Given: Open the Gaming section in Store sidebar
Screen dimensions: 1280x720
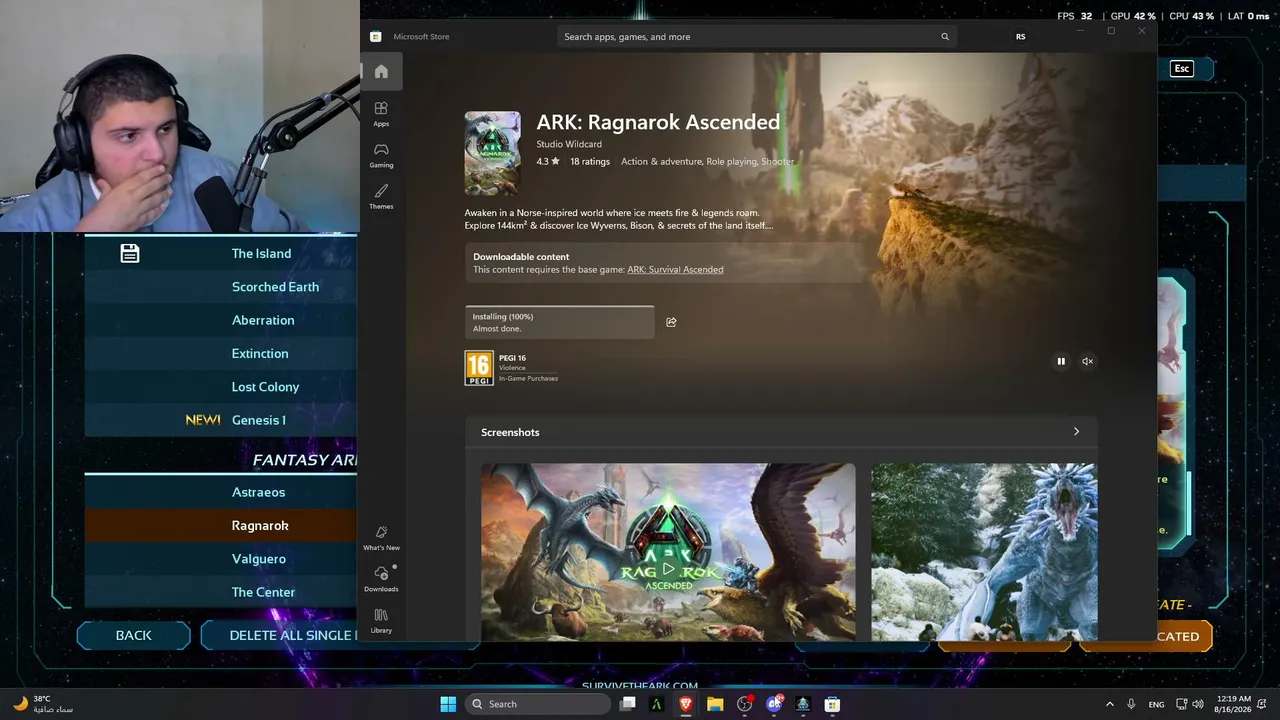Looking at the screenshot, I should [x=381, y=155].
